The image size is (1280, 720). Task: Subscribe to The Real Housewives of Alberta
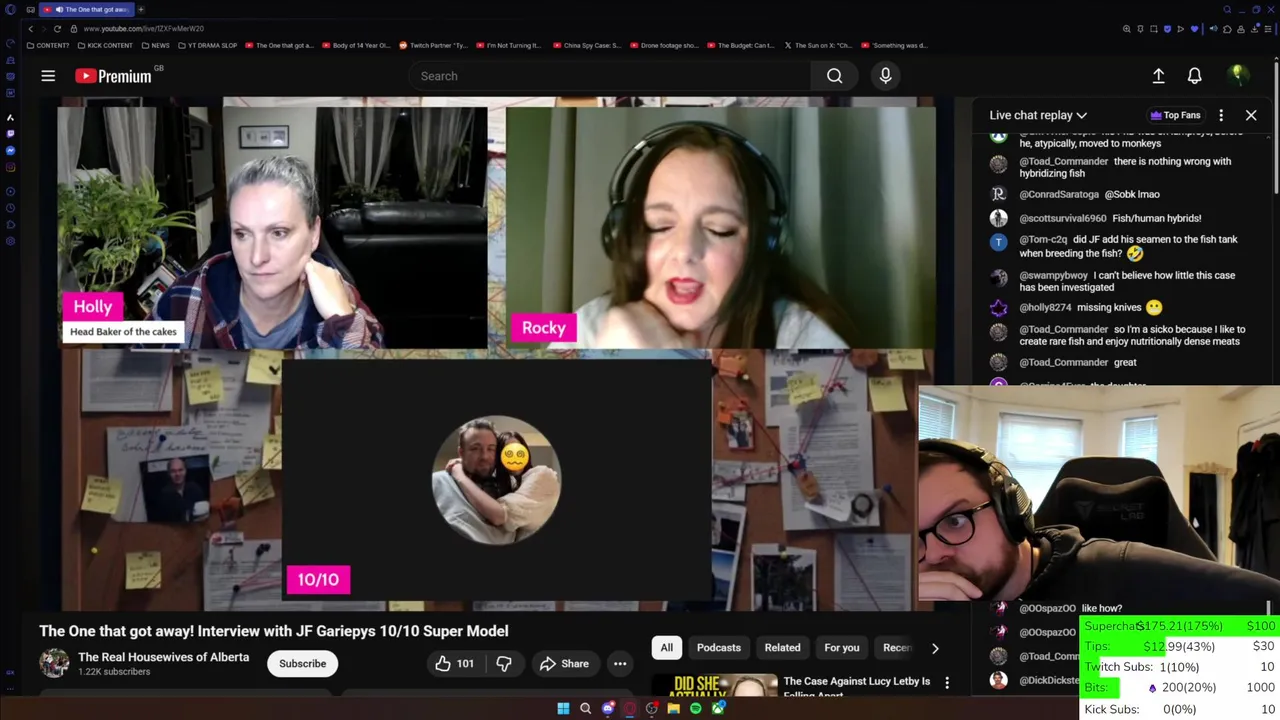pos(302,664)
